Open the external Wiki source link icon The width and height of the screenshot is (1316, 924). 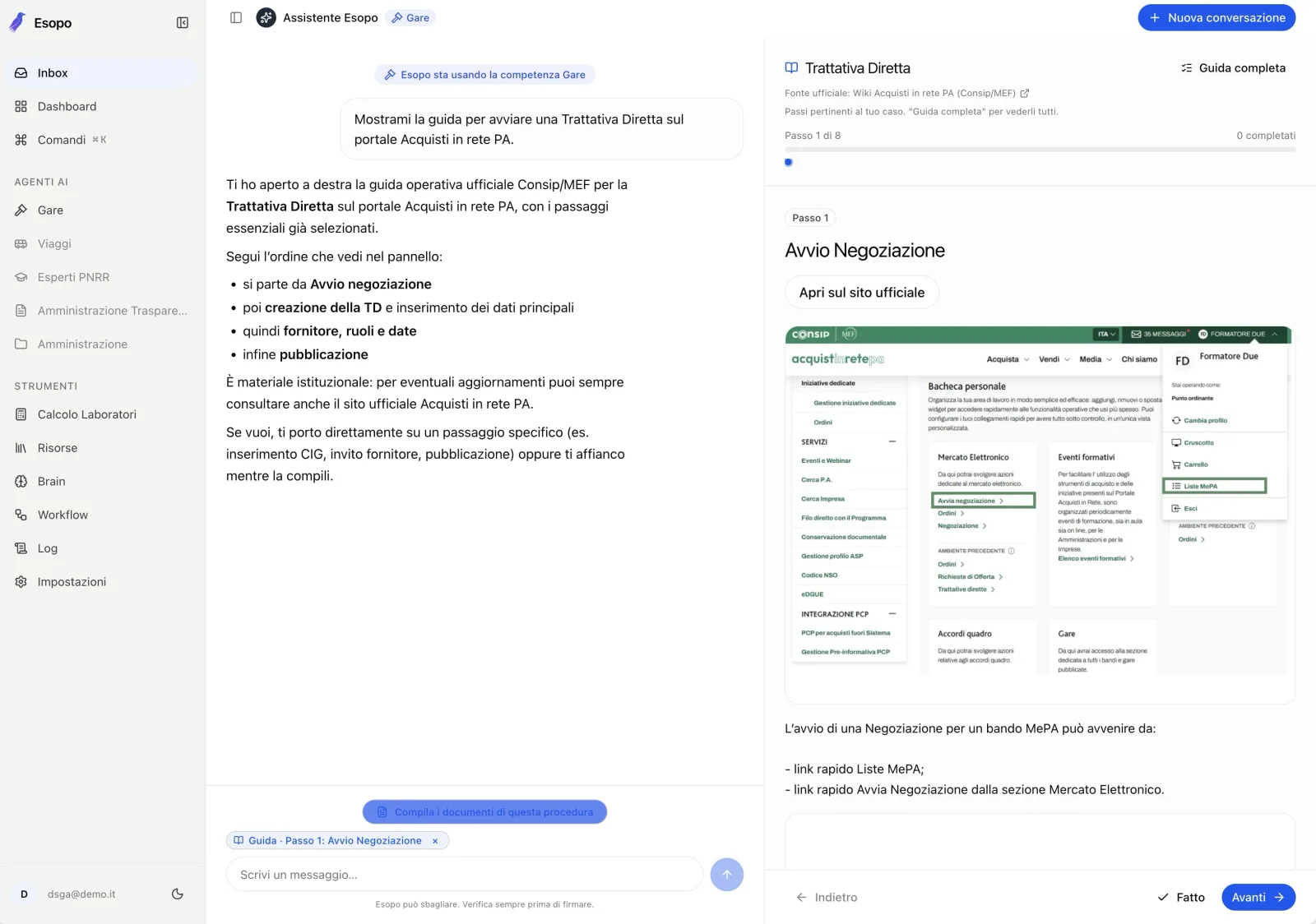1025,94
